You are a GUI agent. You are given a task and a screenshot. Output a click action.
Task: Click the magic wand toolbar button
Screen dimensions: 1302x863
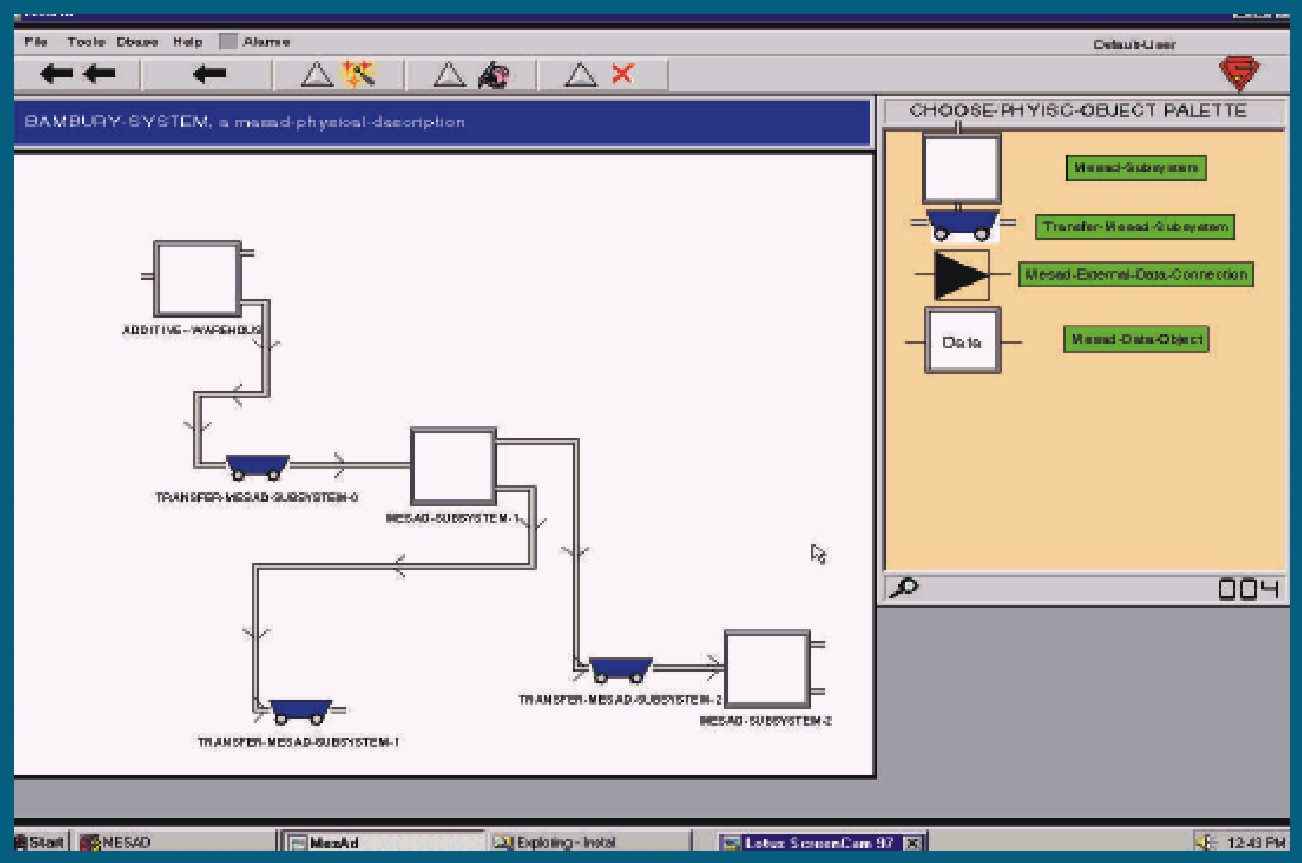pyautogui.click(x=338, y=74)
